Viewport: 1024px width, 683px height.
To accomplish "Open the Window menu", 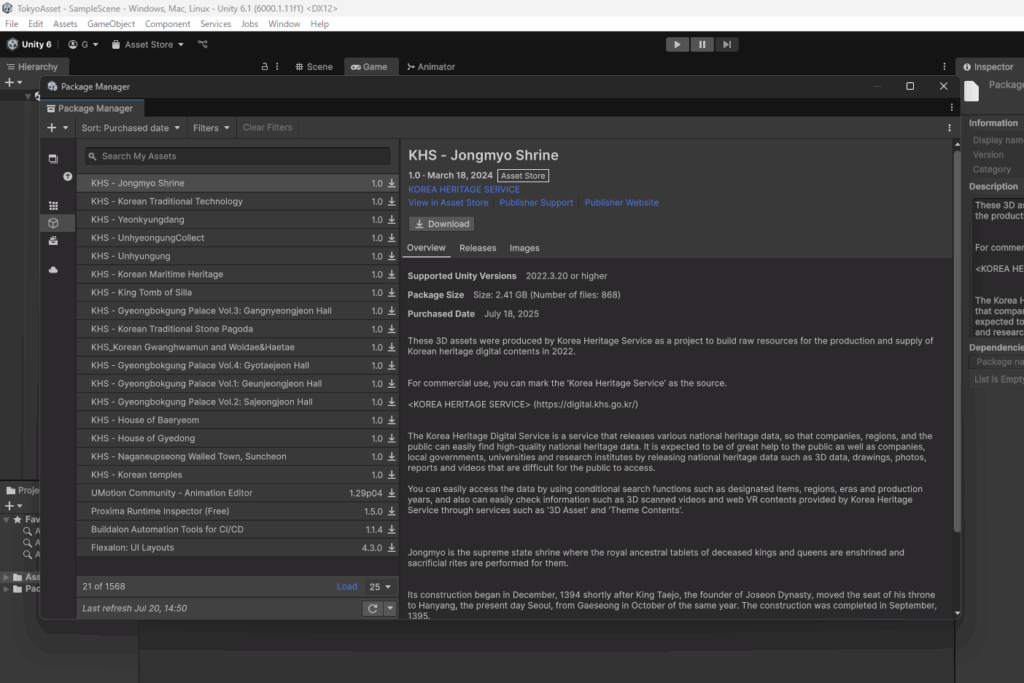I will click(284, 24).
